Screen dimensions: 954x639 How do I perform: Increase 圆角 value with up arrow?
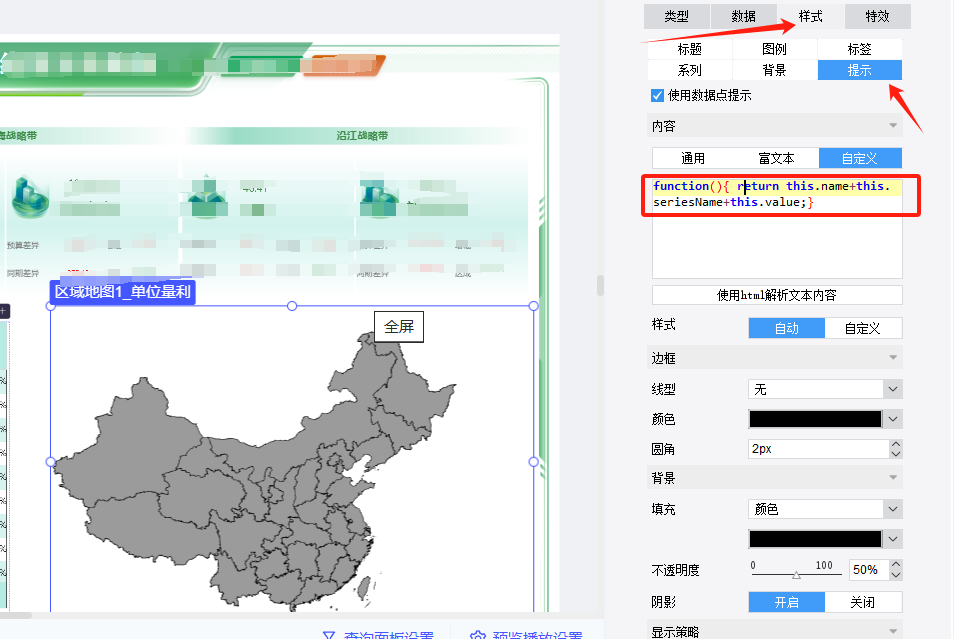(896, 444)
